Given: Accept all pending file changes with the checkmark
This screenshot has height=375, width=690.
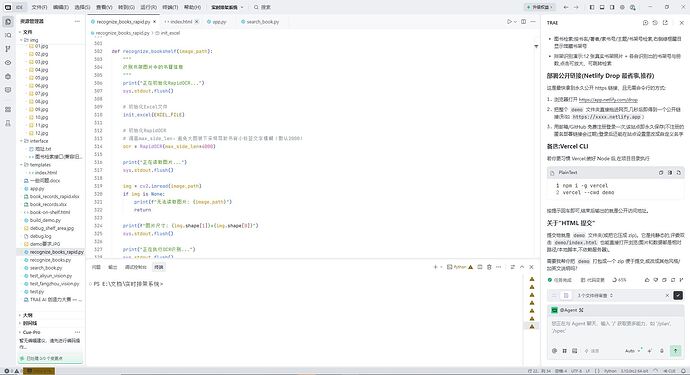Looking at the screenshot, I should coord(678,295).
